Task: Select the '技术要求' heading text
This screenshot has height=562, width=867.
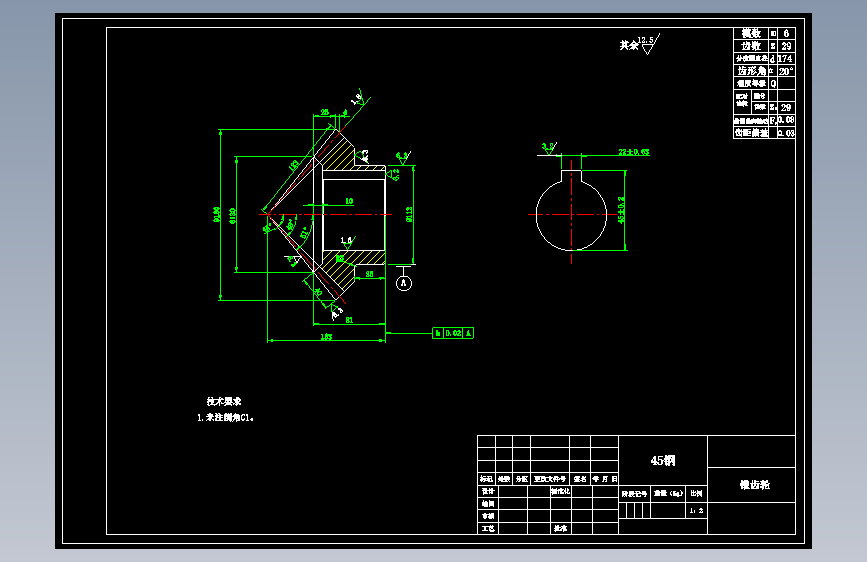Action: pos(224,402)
